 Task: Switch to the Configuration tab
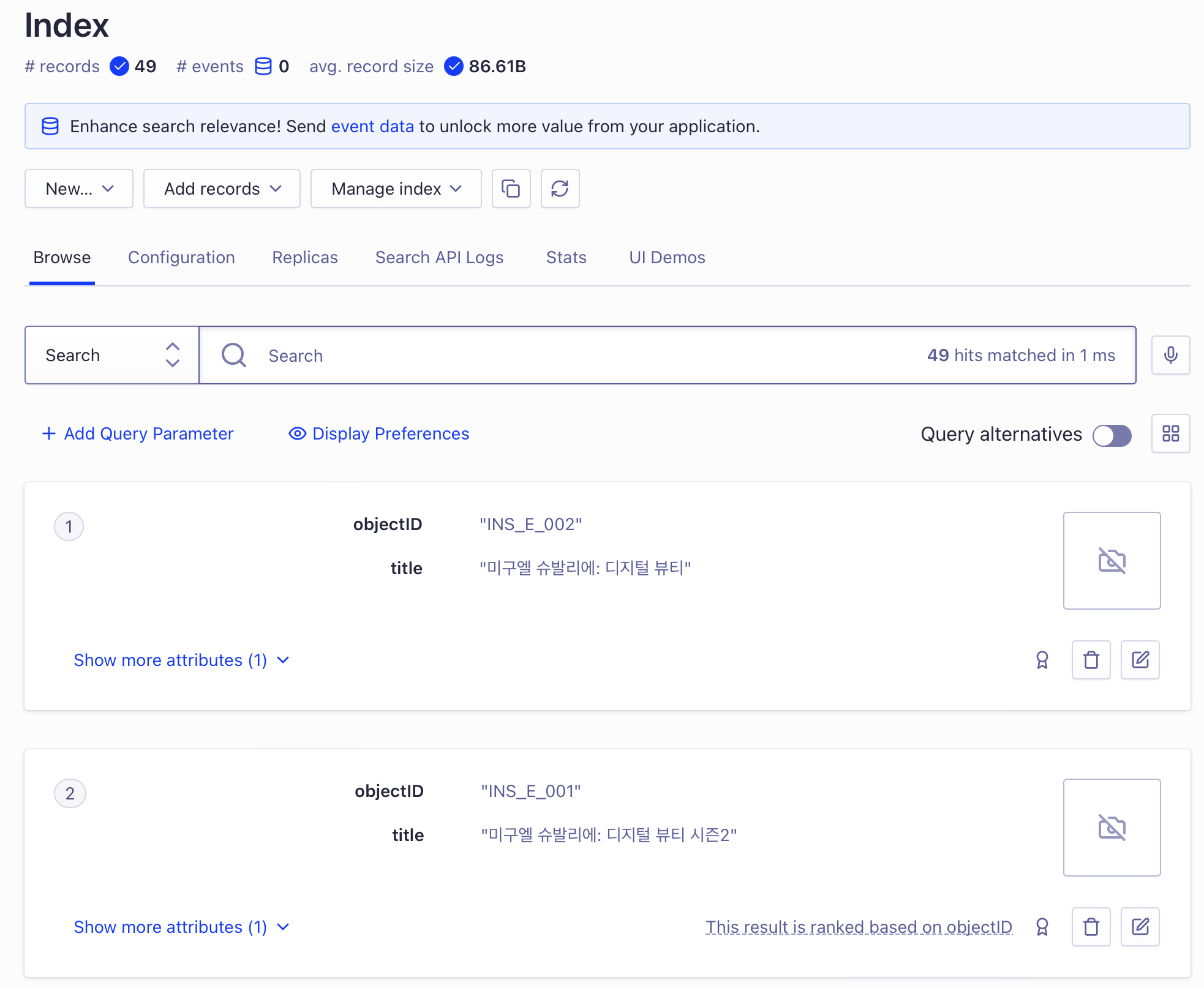(181, 257)
